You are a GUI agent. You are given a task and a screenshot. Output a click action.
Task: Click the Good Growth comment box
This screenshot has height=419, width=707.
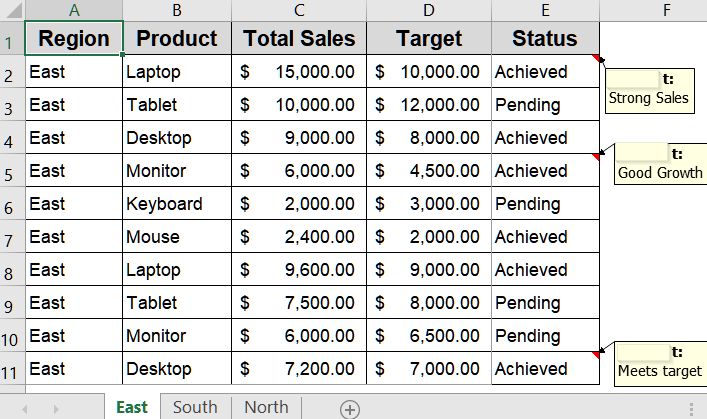tap(661, 164)
